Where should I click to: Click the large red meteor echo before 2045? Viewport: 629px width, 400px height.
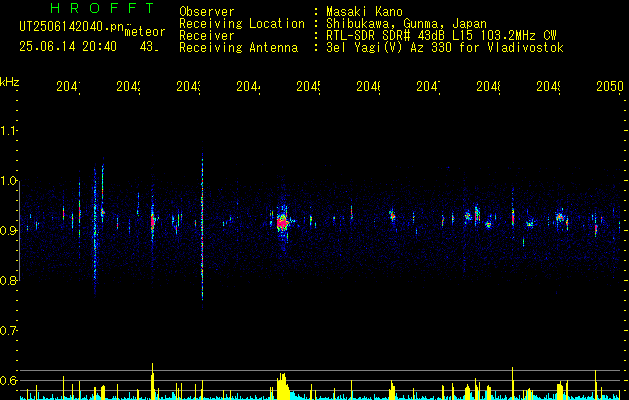pyautogui.click(x=282, y=223)
